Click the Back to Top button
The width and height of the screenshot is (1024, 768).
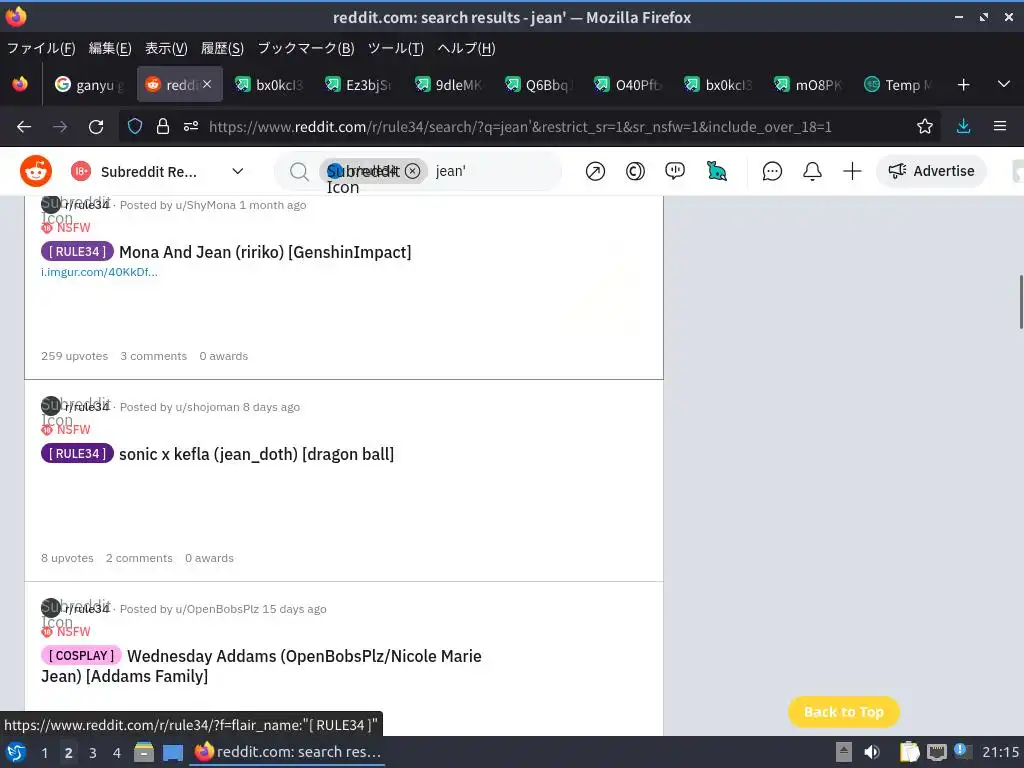click(x=844, y=712)
